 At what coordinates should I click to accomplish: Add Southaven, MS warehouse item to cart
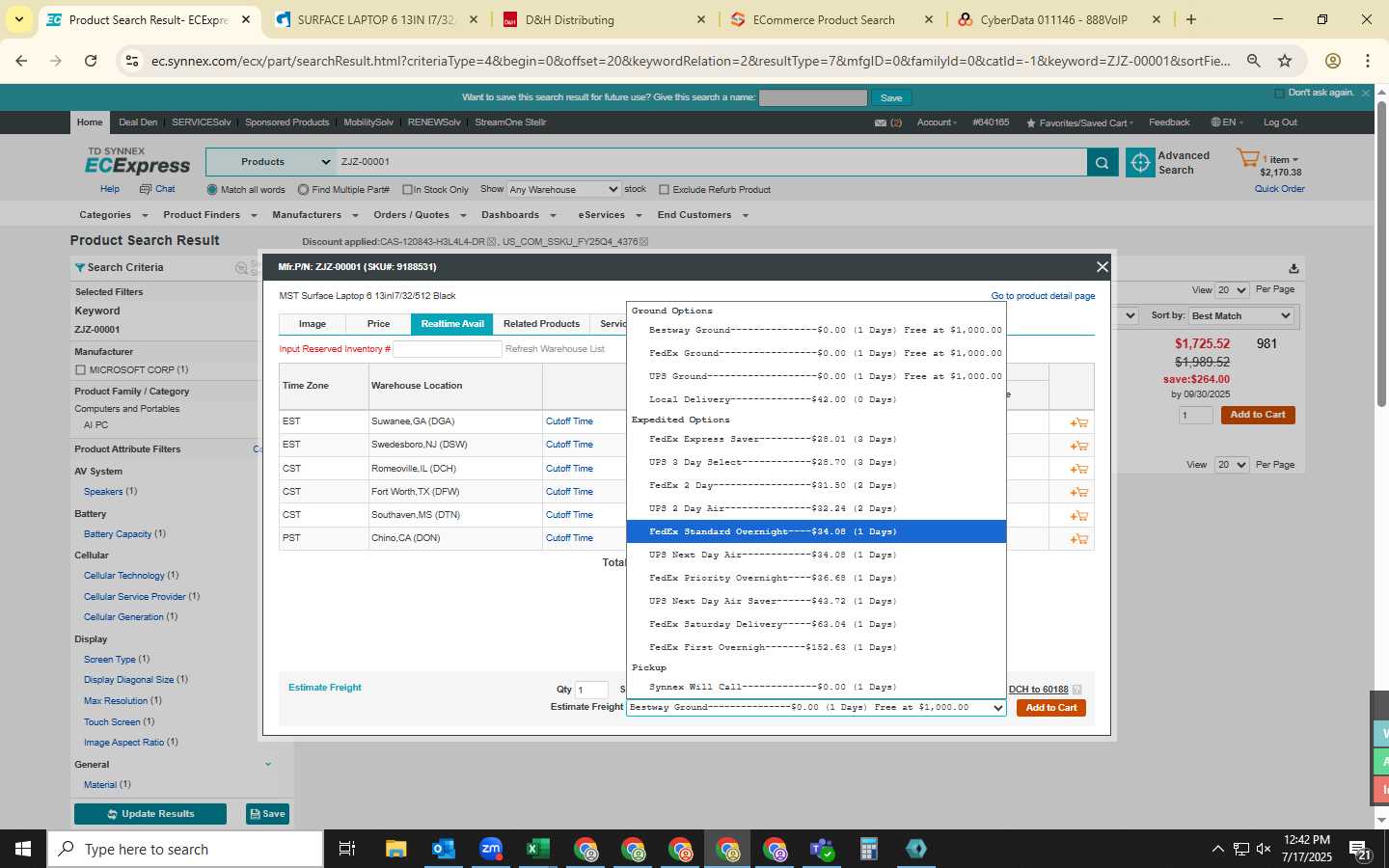pyautogui.click(x=1078, y=516)
